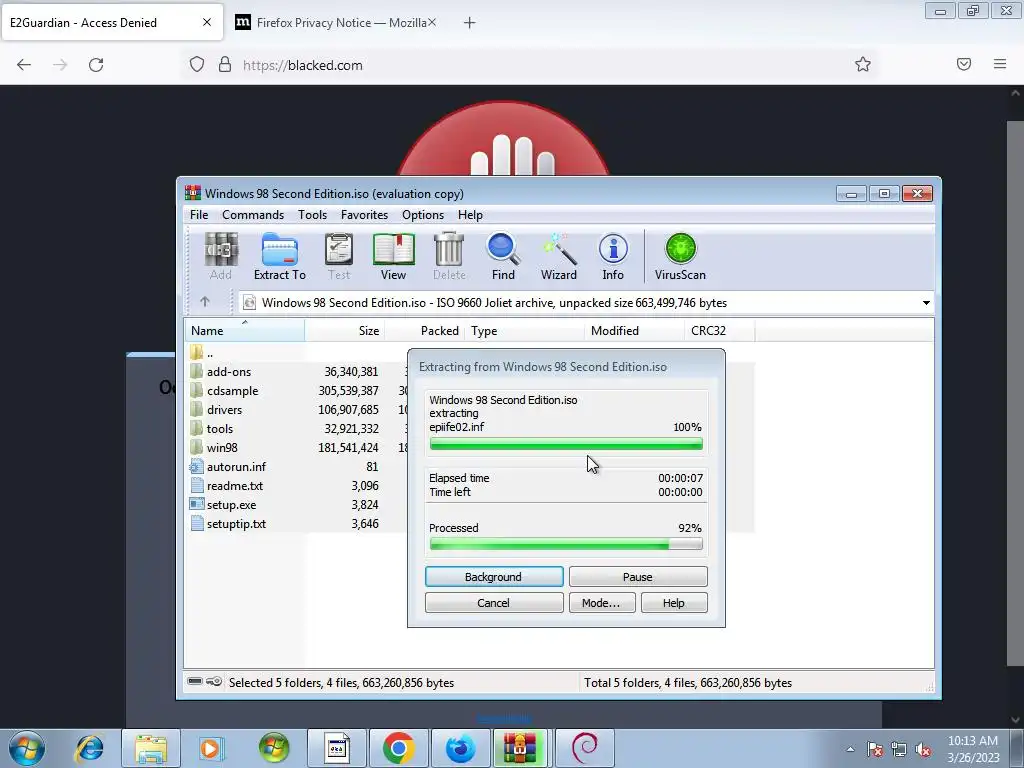This screenshot has width=1024, height=768.
Task: Click the Mode... button
Action: pyautogui.click(x=601, y=603)
